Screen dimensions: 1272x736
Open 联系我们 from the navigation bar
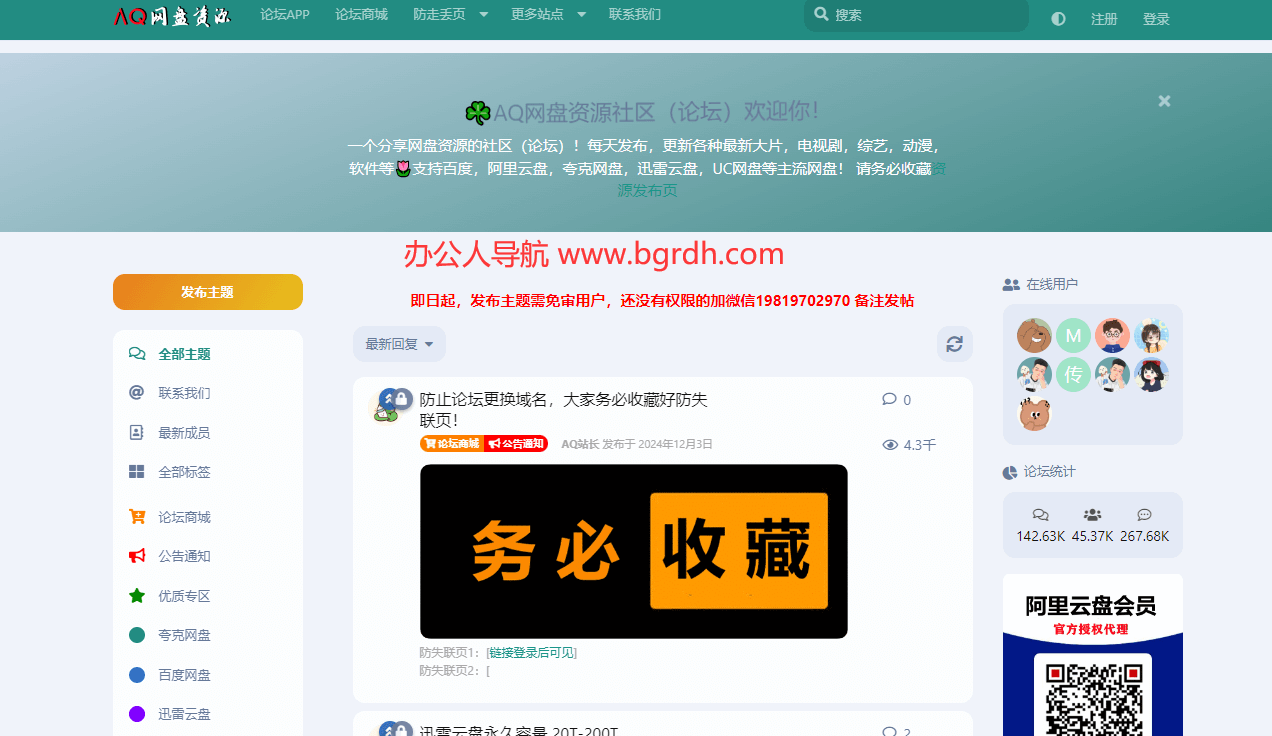coord(636,15)
